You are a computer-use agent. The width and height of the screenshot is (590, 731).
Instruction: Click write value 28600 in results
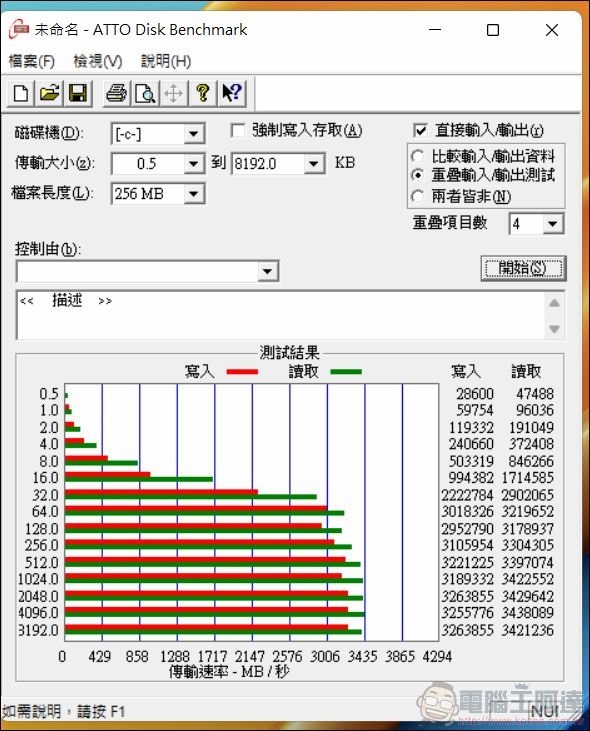474,394
